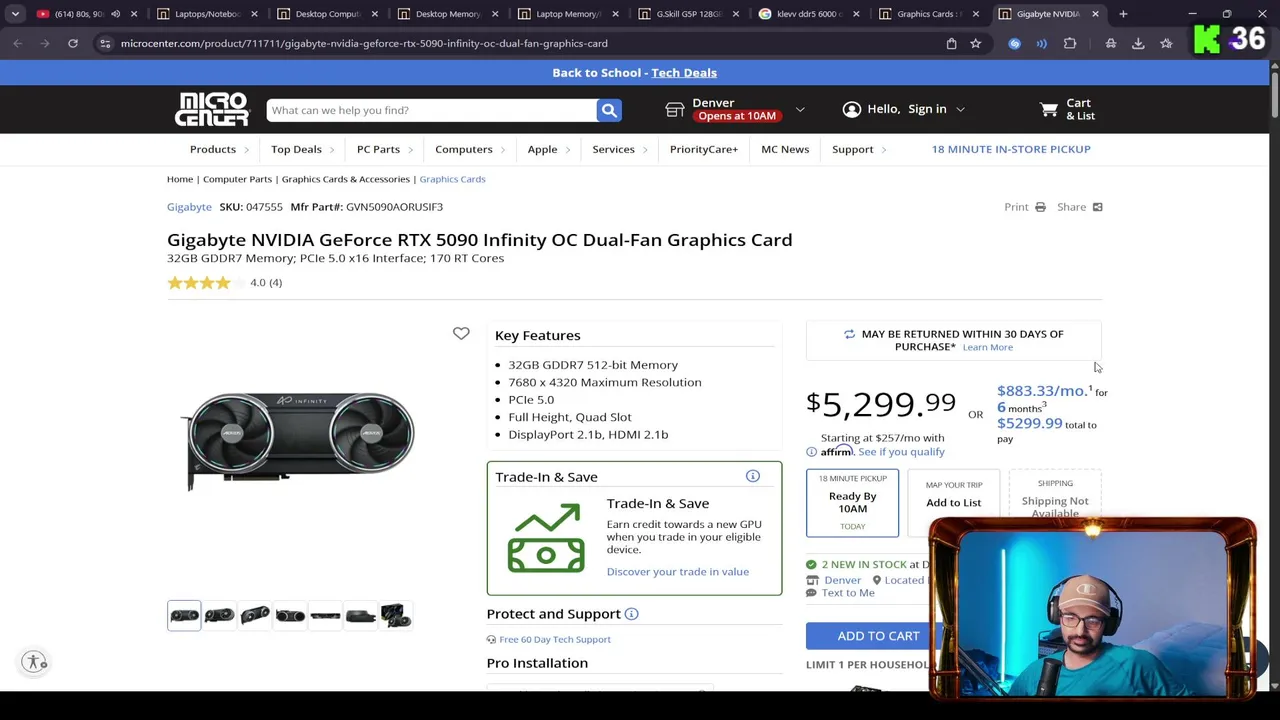Add product to wishlist with heart icon
The image size is (1280, 720).
tap(461, 333)
